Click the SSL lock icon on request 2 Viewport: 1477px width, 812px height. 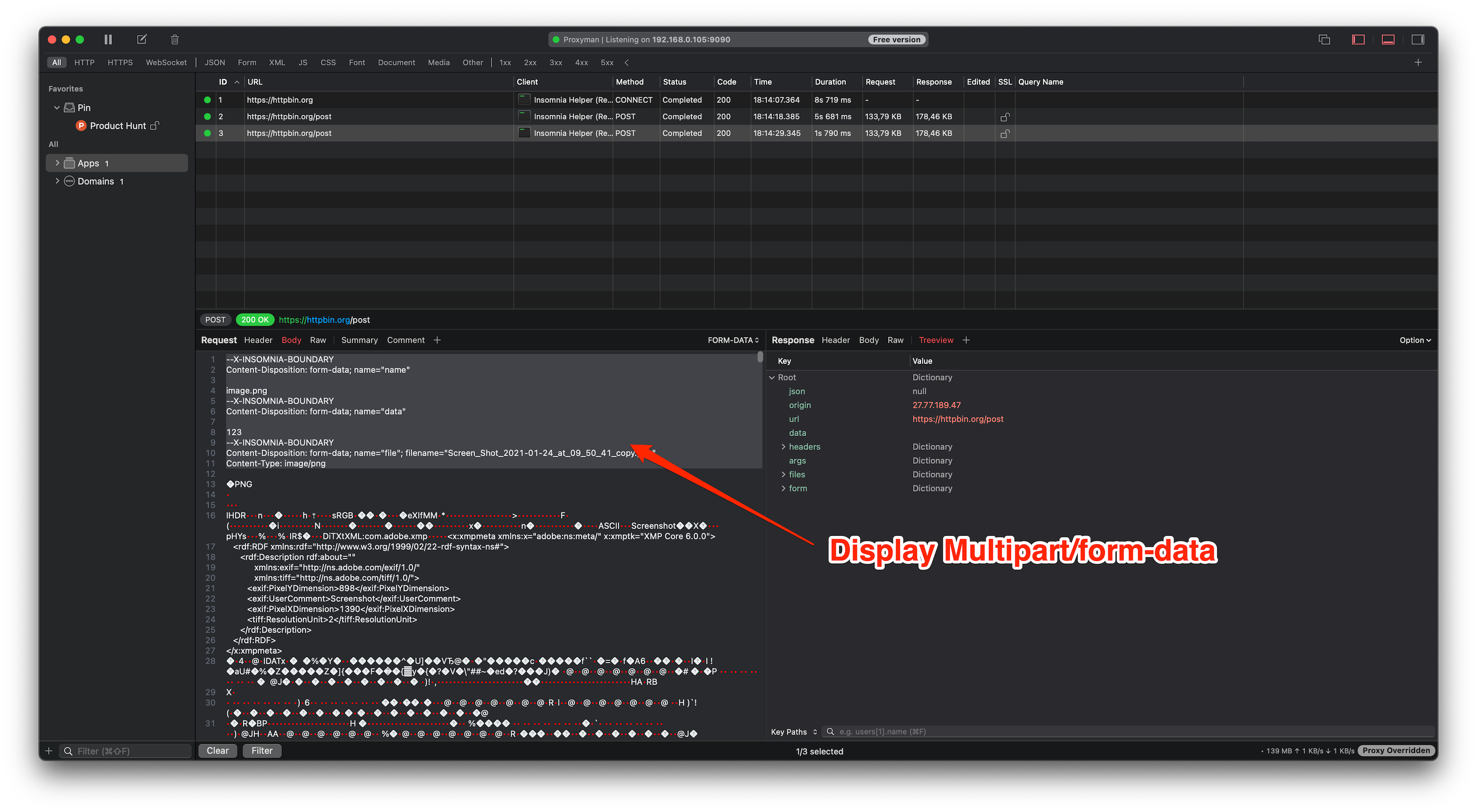coord(1004,117)
